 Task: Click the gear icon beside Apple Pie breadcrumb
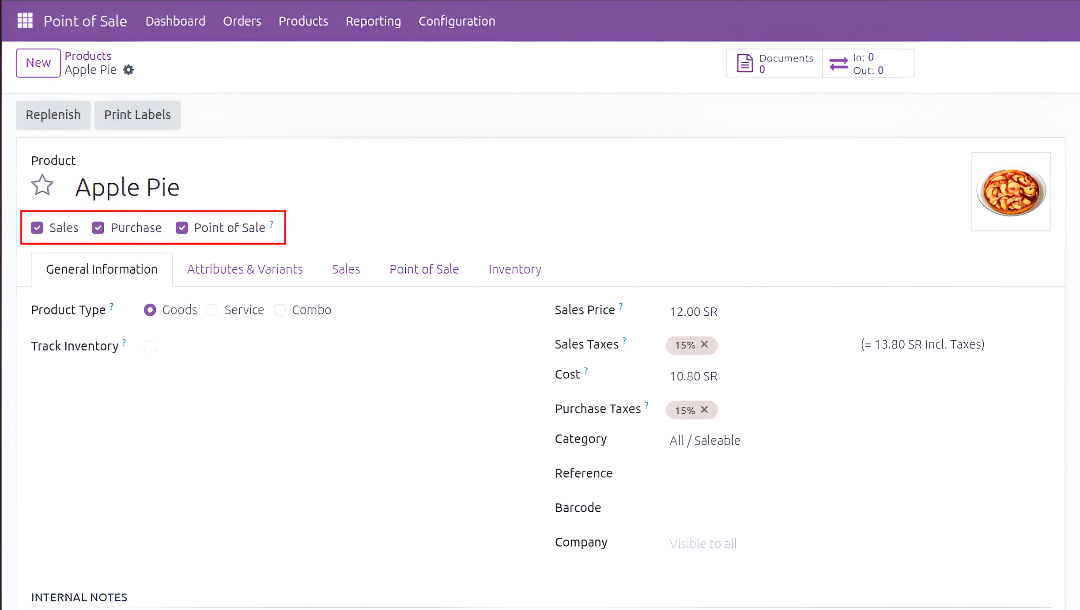pos(128,70)
